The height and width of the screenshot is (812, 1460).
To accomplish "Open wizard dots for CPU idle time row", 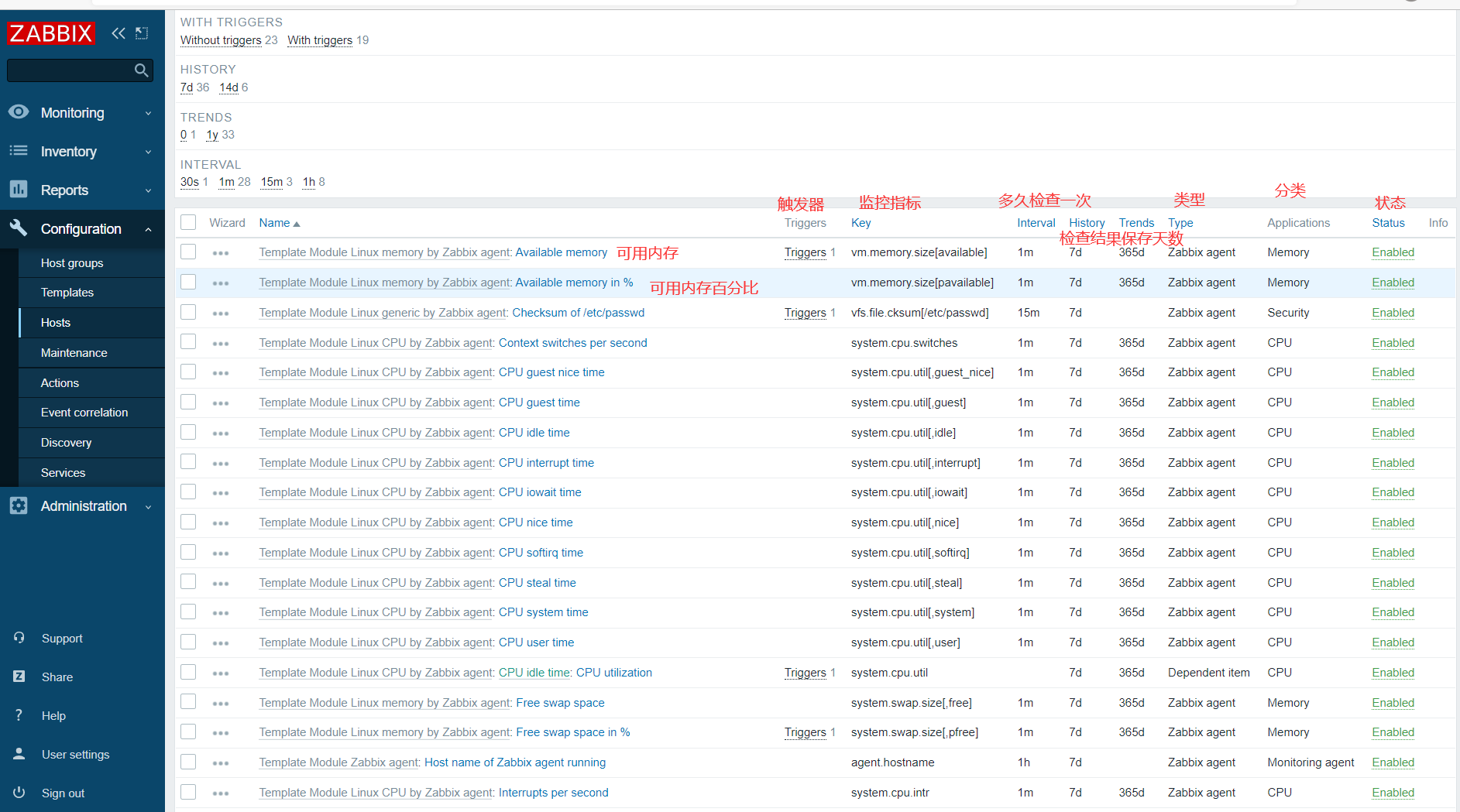I will click(x=221, y=433).
